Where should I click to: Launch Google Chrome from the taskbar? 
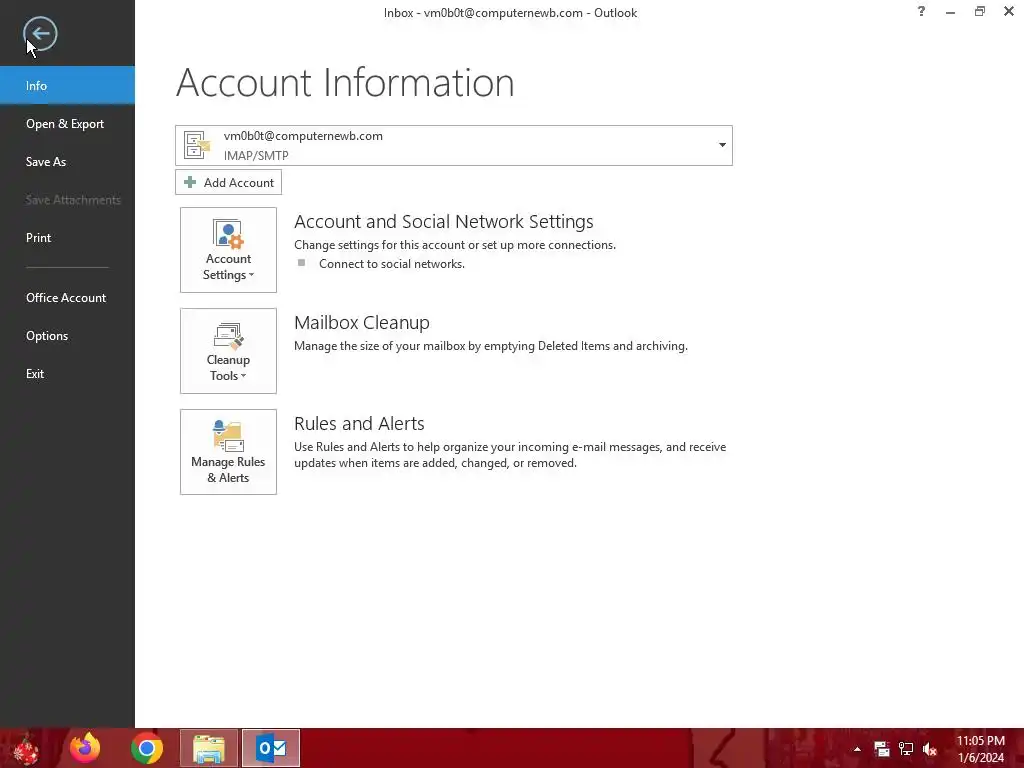coord(146,748)
